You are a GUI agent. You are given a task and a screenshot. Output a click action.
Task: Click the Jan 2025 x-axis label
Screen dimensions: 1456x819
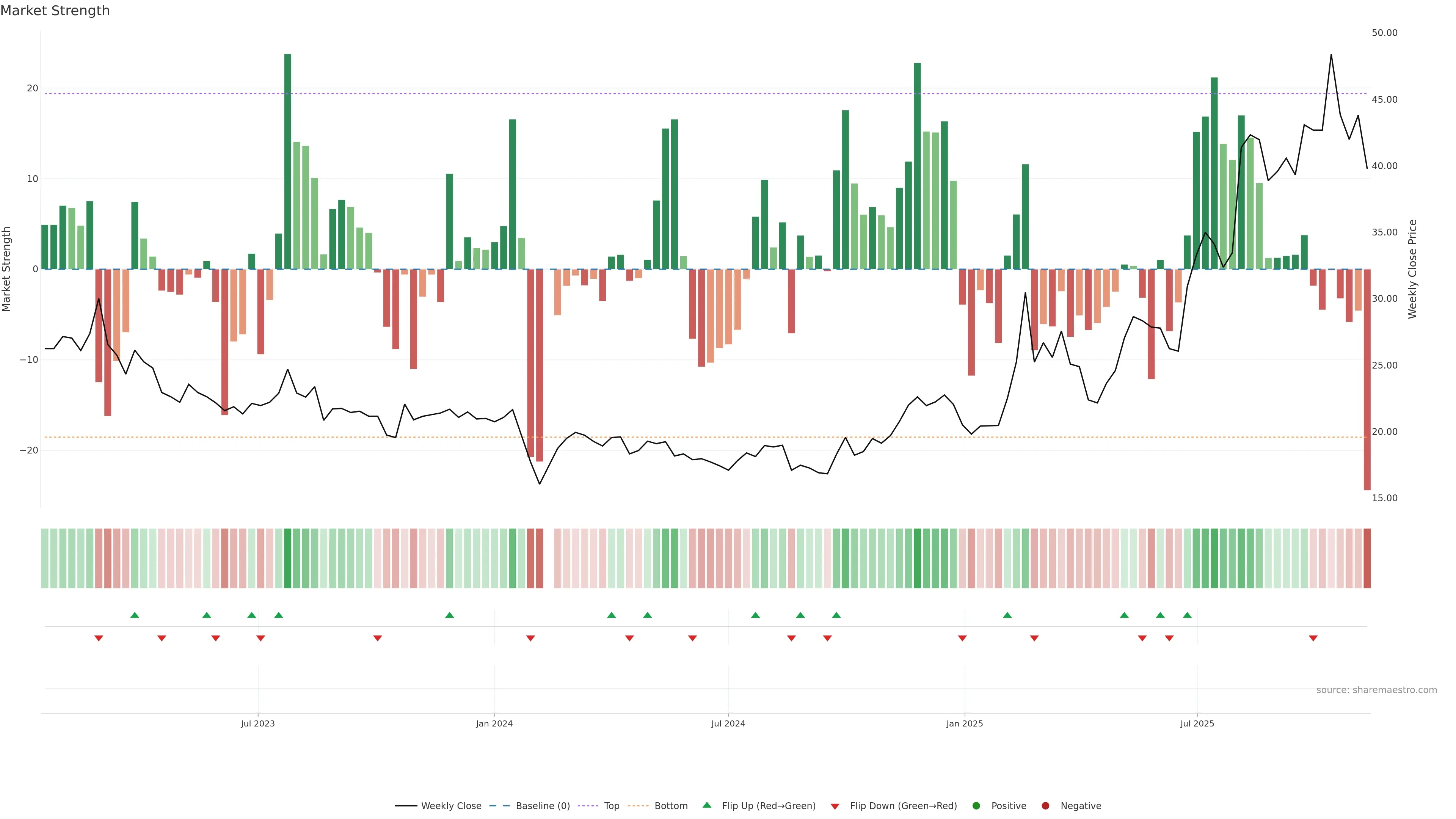pyautogui.click(x=964, y=723)
